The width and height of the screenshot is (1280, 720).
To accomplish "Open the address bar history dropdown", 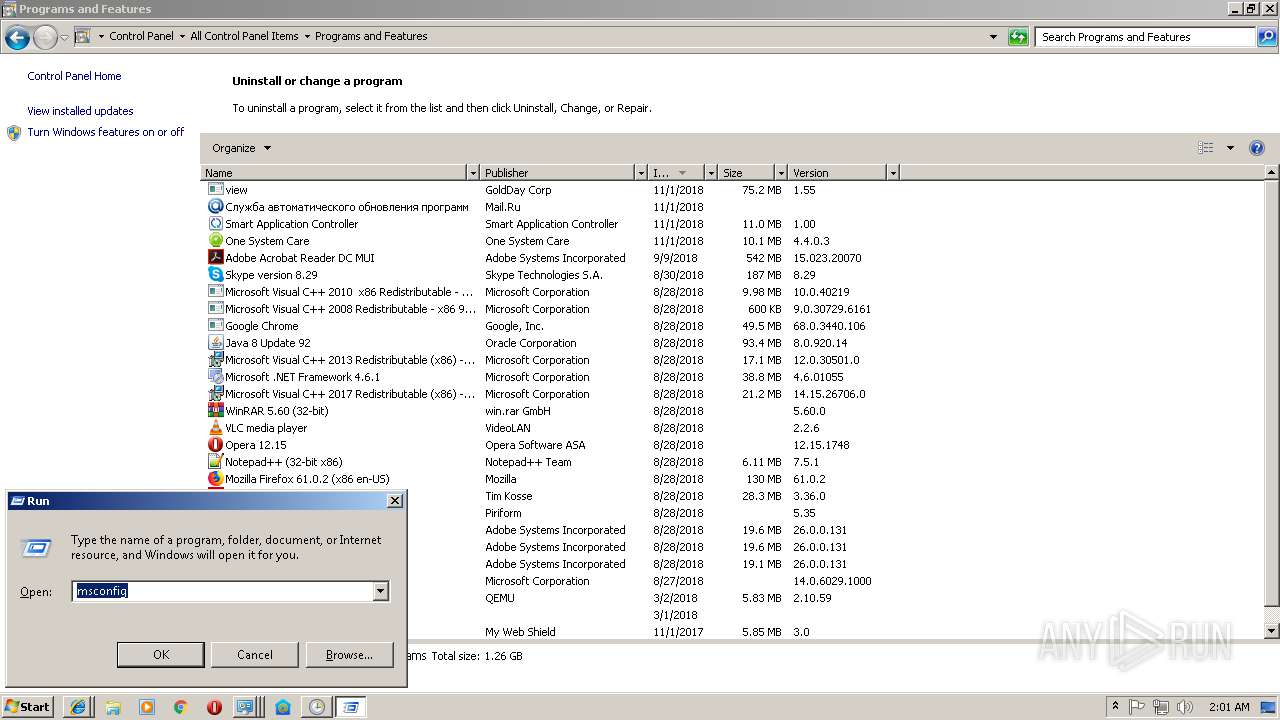I will click(993, 37).
